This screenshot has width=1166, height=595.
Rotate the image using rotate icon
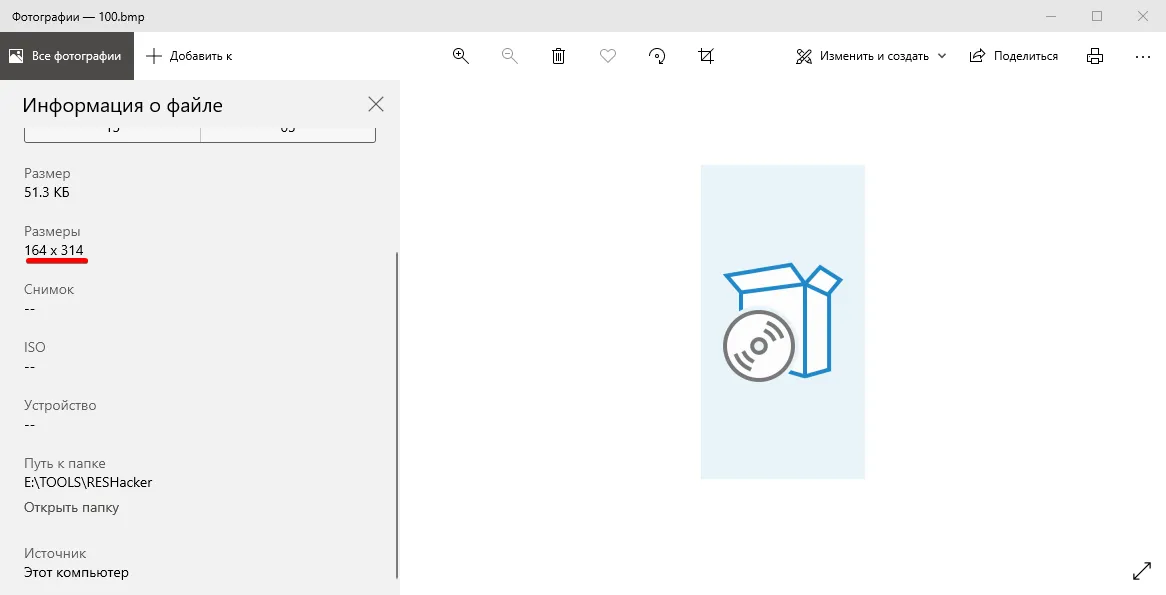pyautogui.click(x=657, y=56)
